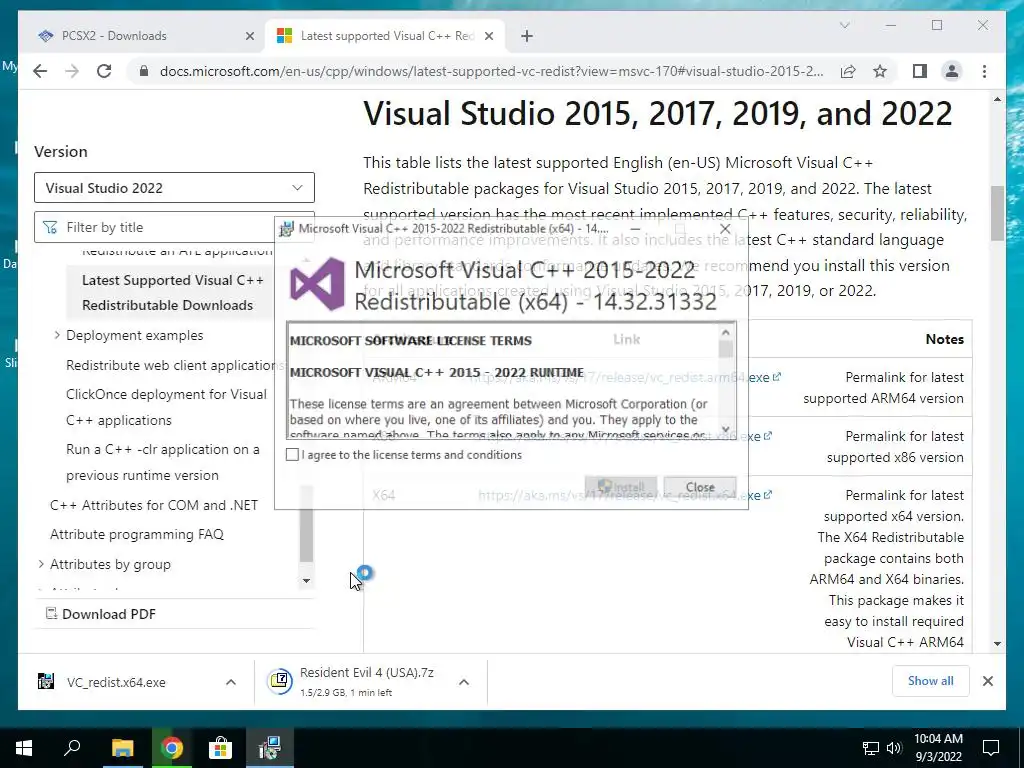Click installer title bar icon
Image resolution: width=1024 pixels, height=768 pixels.
(x=286, y=229)
